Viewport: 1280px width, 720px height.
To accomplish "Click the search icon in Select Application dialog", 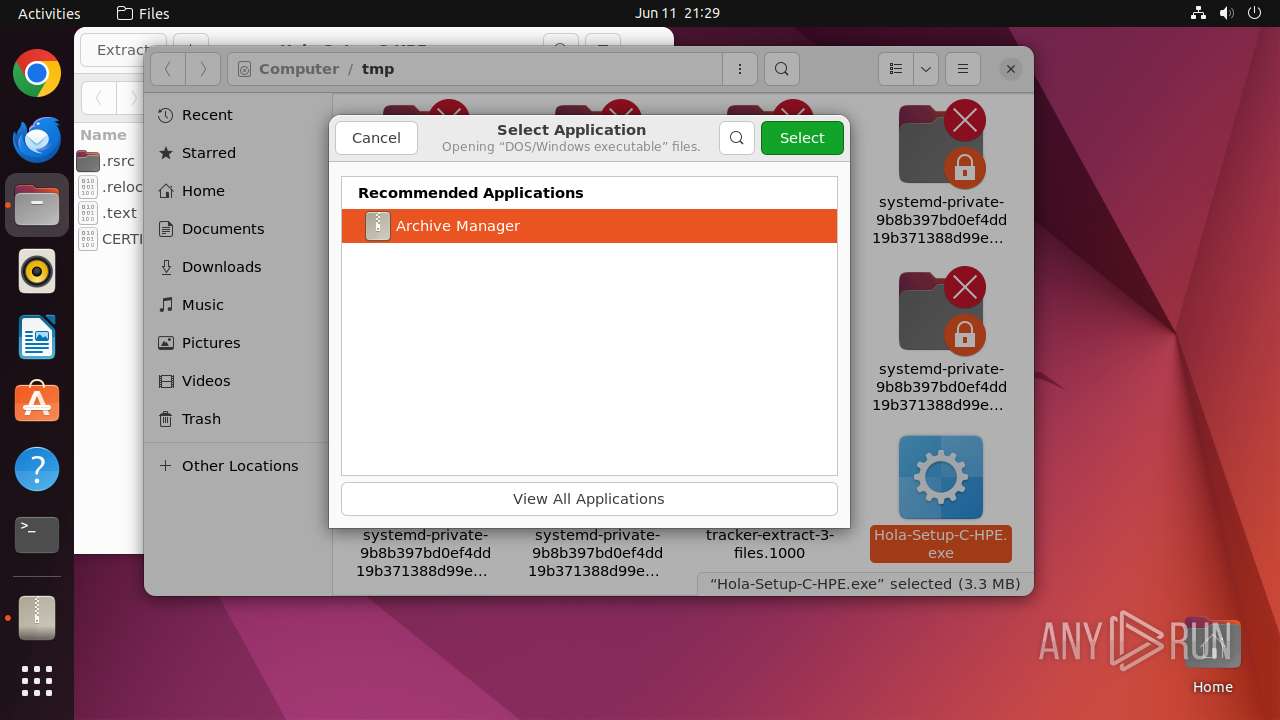I will (x=737, y=138).
